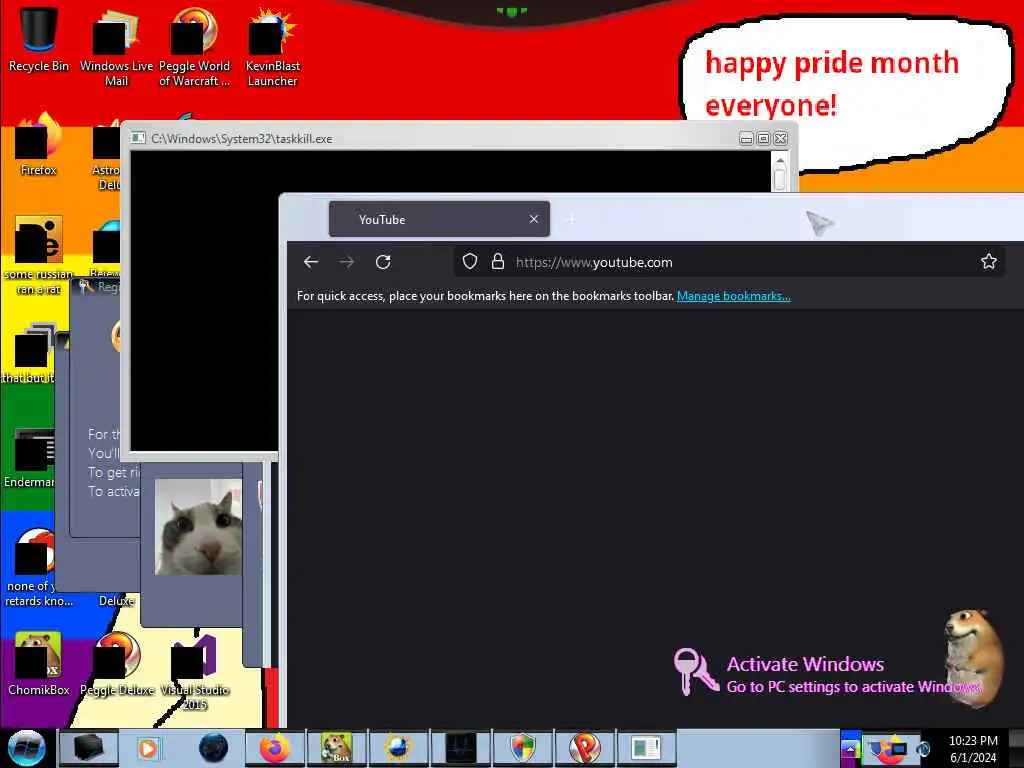Click the browser forward arrow
Image resolution: width=1024 pixels, height=768 pixels.
[x=347, y=262]
